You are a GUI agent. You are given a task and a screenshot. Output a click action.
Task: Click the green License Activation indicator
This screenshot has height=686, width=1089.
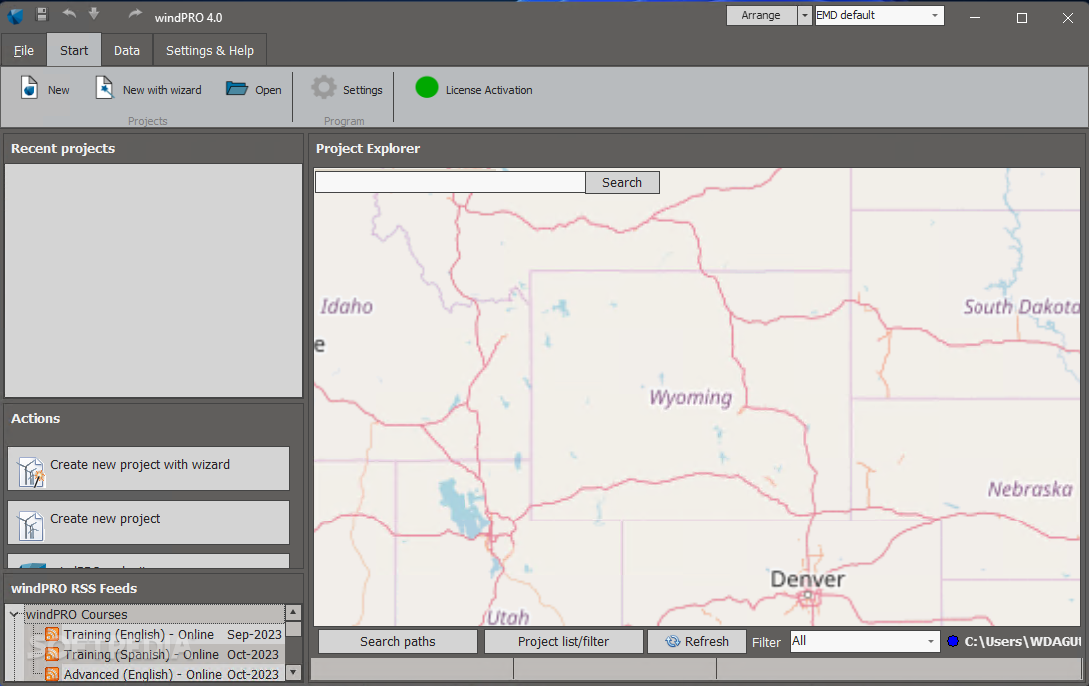pos(426,87)
